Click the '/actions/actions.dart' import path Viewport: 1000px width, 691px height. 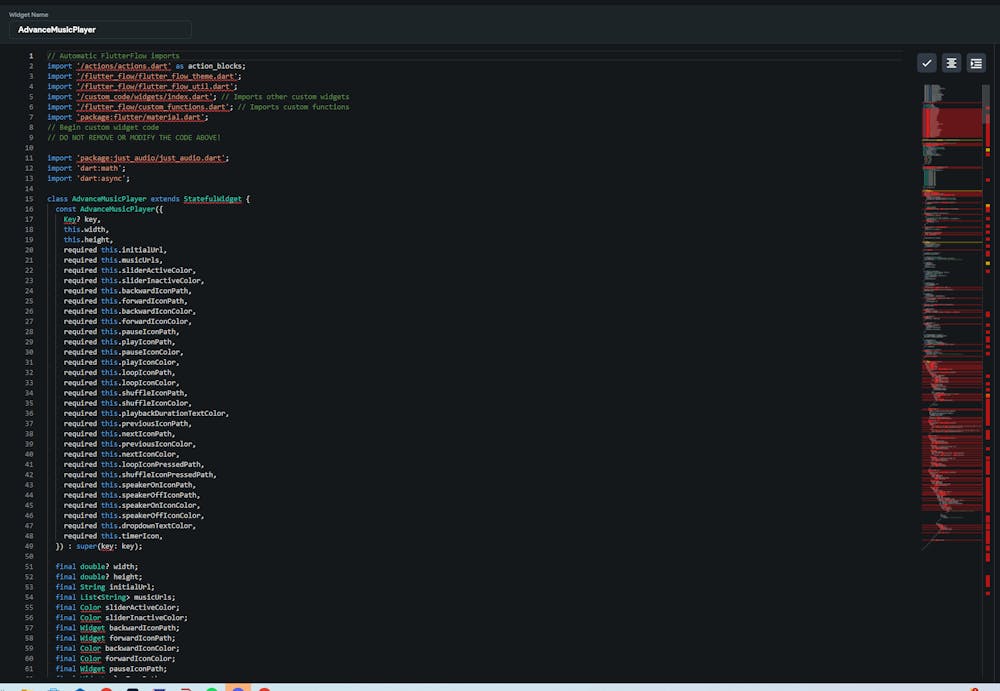[124, 66]
